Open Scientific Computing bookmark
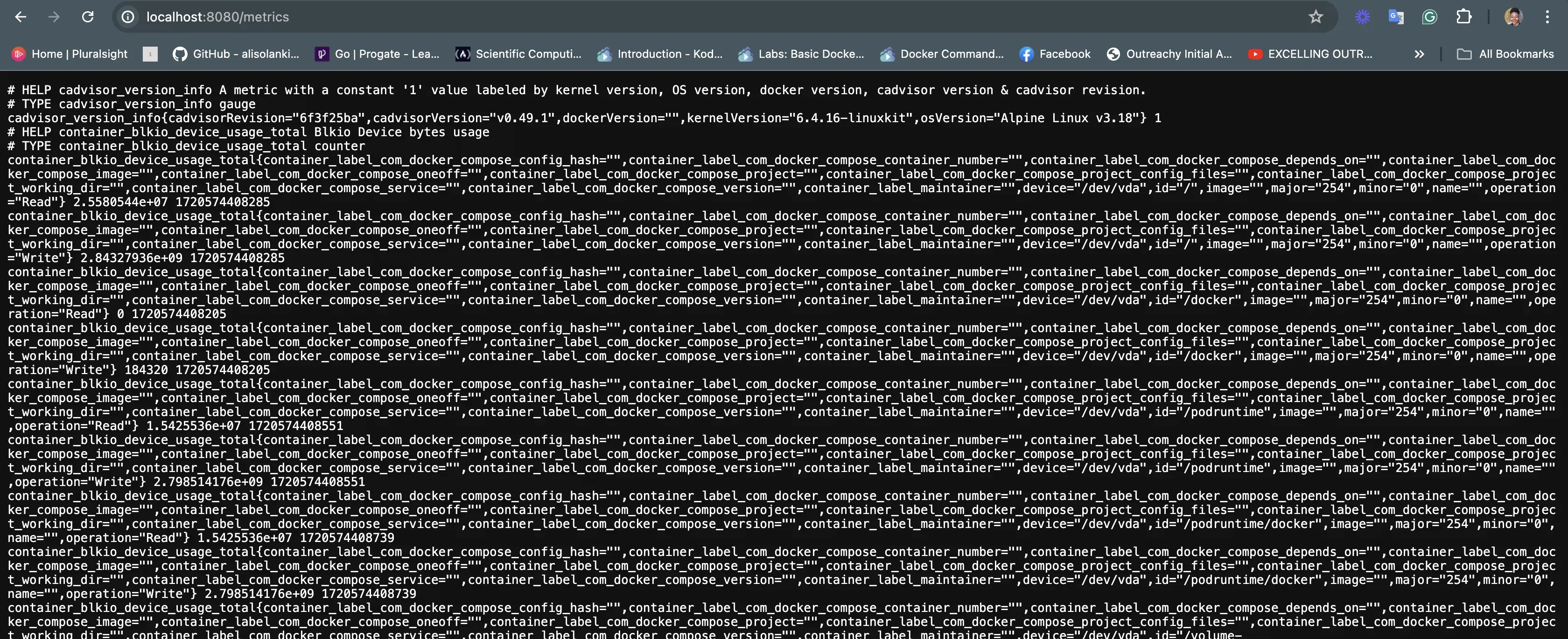The height and width of the screenshot is (639, 1568). (x=518, y=54)
